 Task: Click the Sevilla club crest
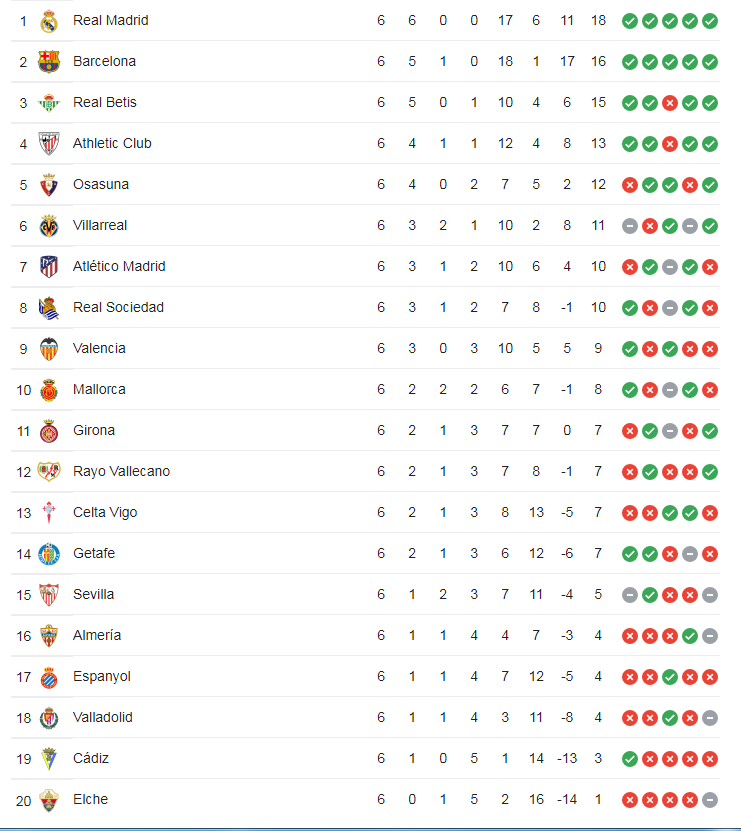(49, 595)
